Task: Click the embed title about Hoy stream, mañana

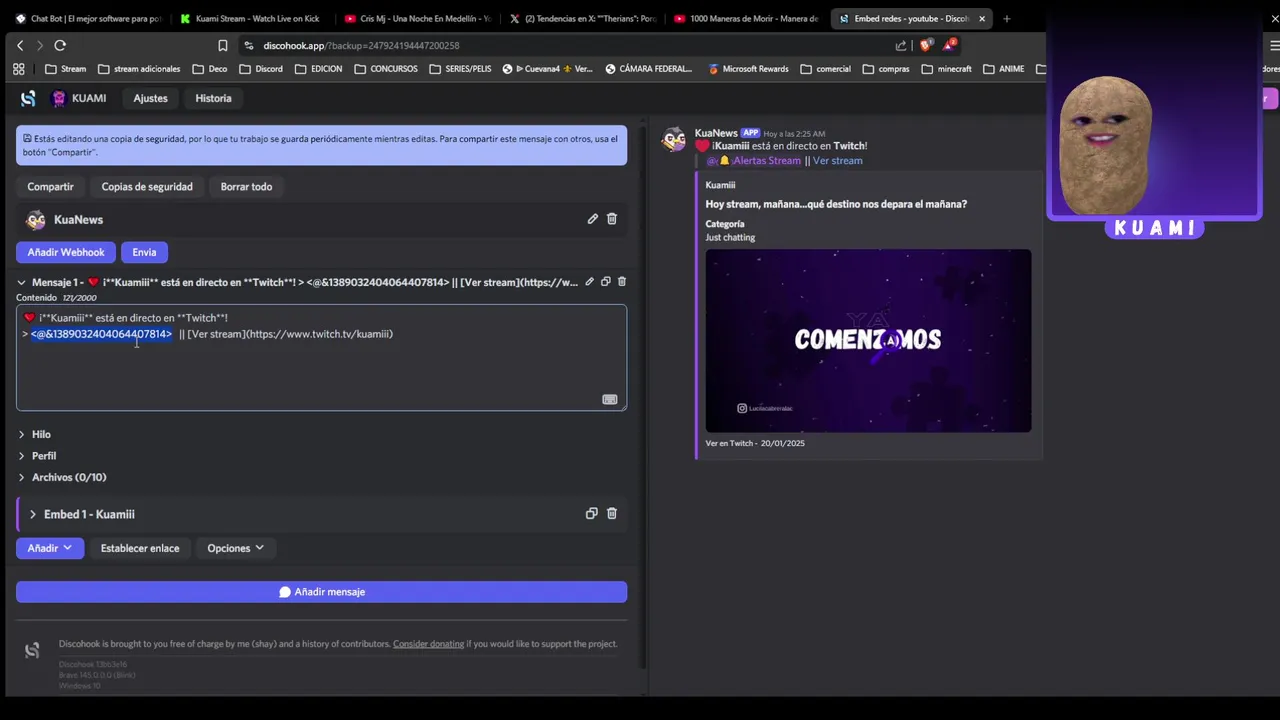Action: tap(836, 204)
